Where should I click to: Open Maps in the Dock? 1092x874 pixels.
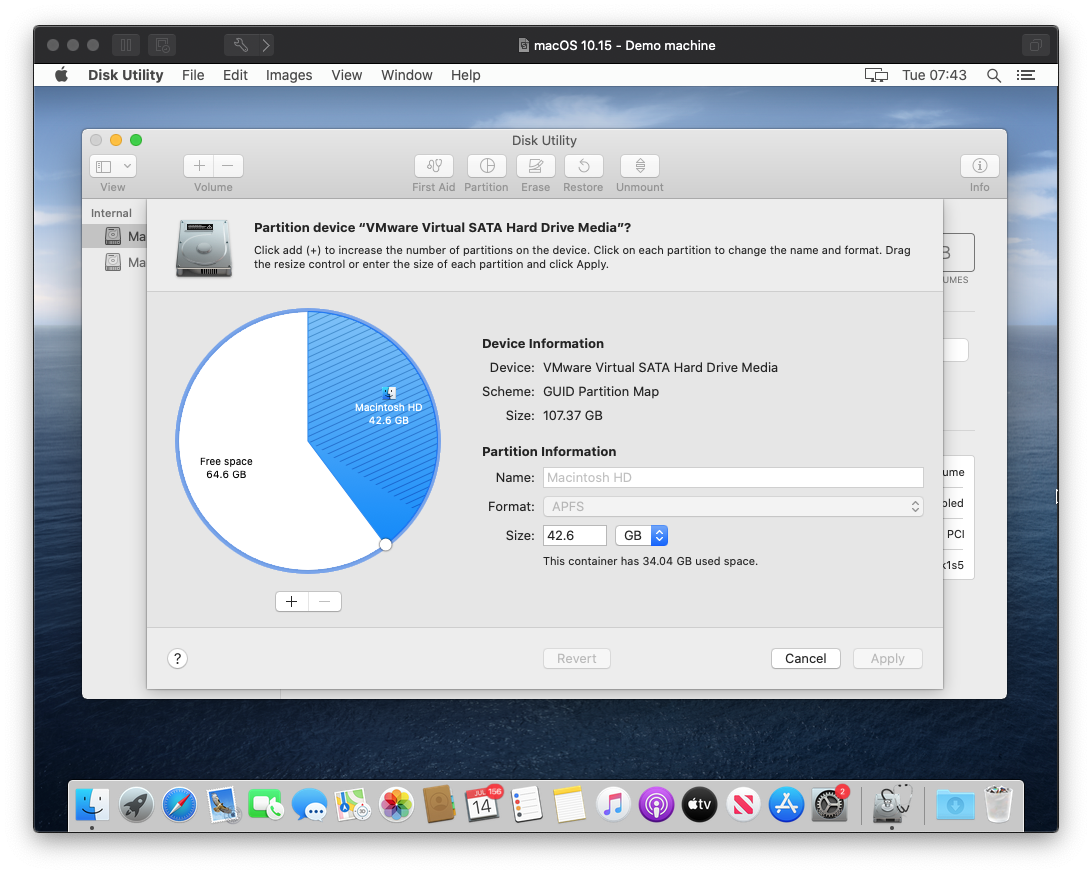353,805
